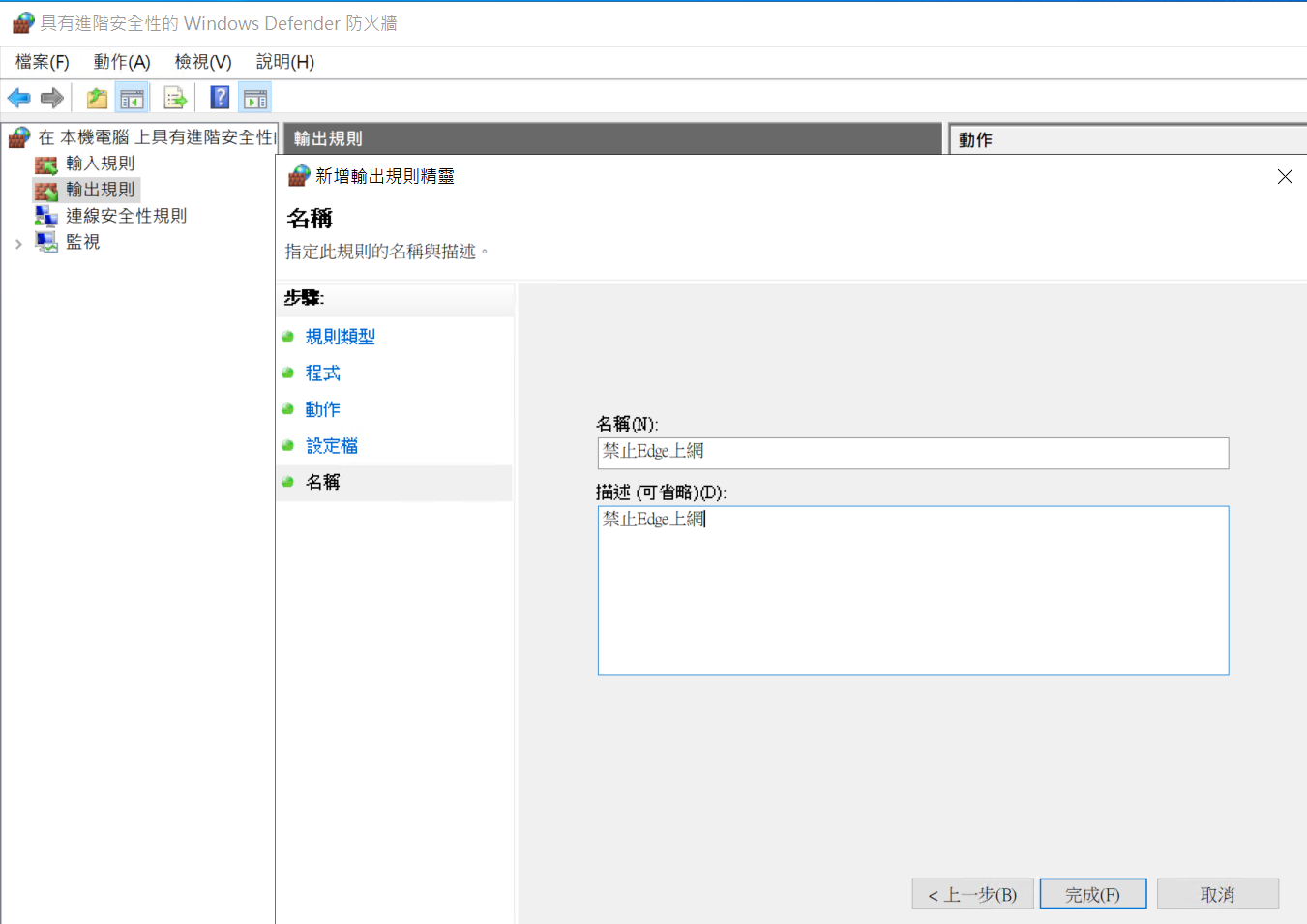Select 連線安全性規則 in the tree

(x=126, y=216)
